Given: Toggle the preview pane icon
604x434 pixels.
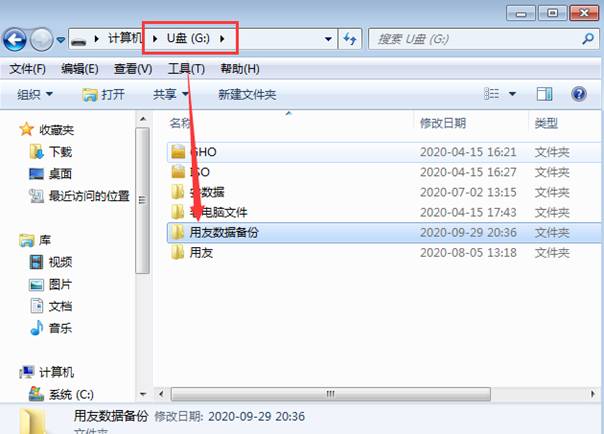Looking at the screenshot, I should coord(544,94).
